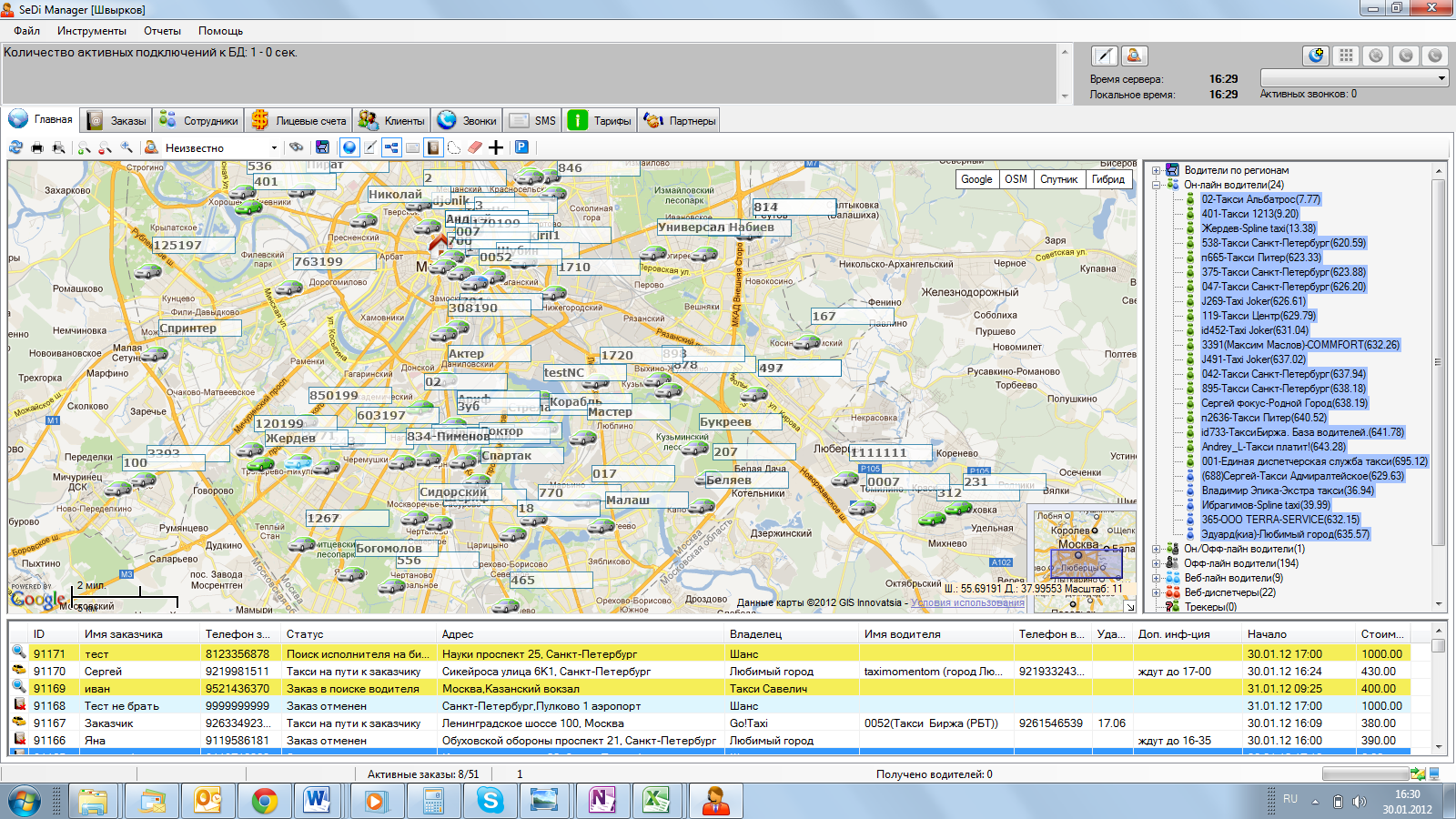Image resolution: width=1456 pixels, height=819 pixels.
Task: Click the blue parking P icon
Action: 521,147
